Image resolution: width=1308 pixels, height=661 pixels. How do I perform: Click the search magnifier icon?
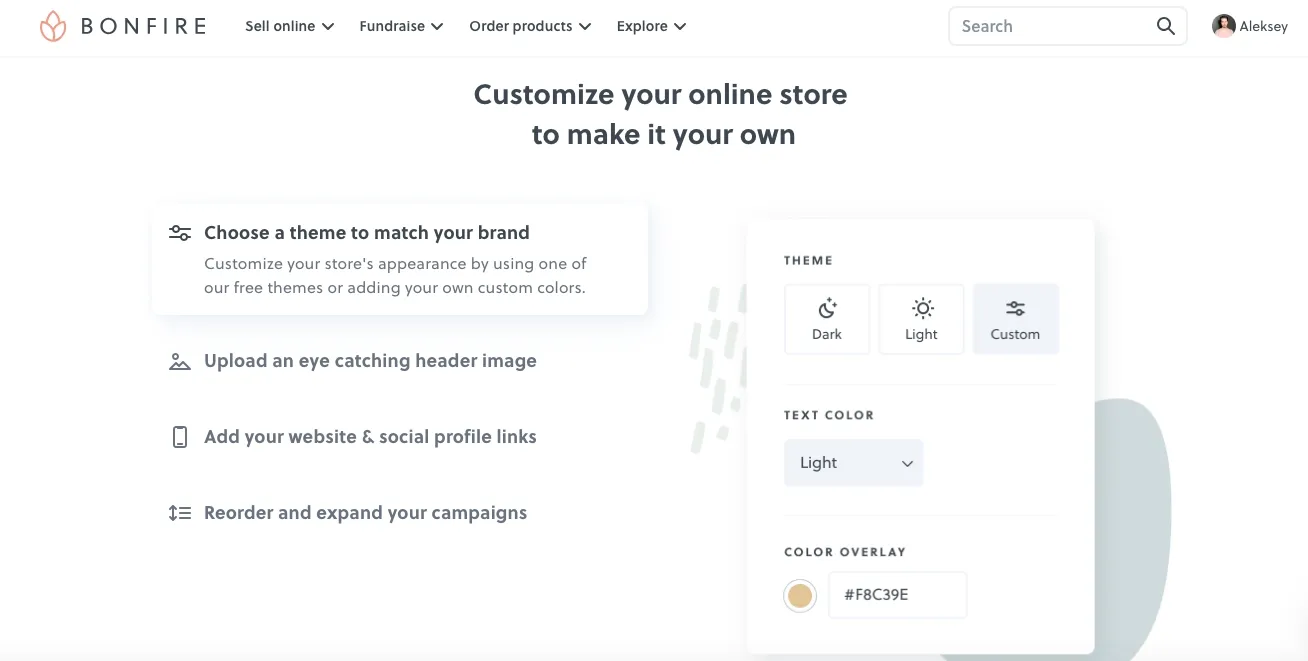pos(1165,27)
